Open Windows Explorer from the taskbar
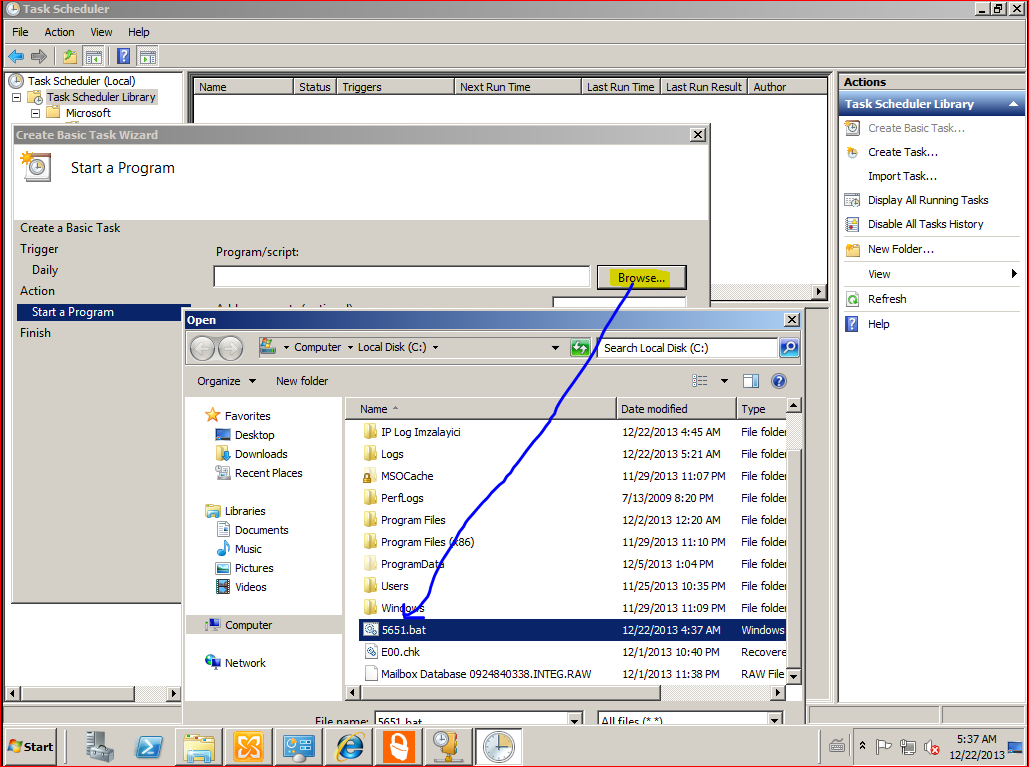This screenshot has width=1029, height=767. coord(199,747)
